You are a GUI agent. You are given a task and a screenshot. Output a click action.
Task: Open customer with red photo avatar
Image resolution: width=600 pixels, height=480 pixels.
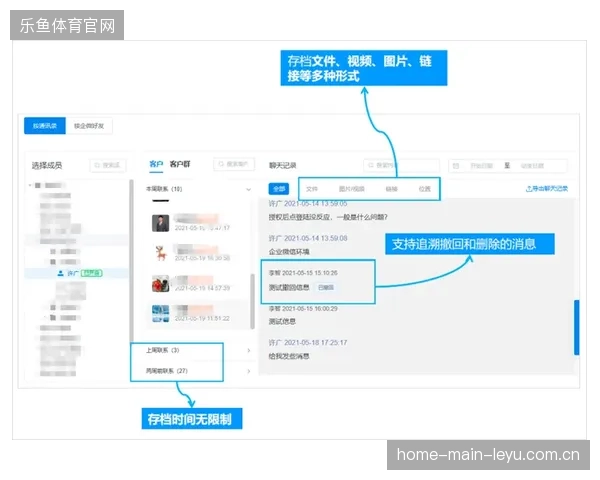[160, 284]
